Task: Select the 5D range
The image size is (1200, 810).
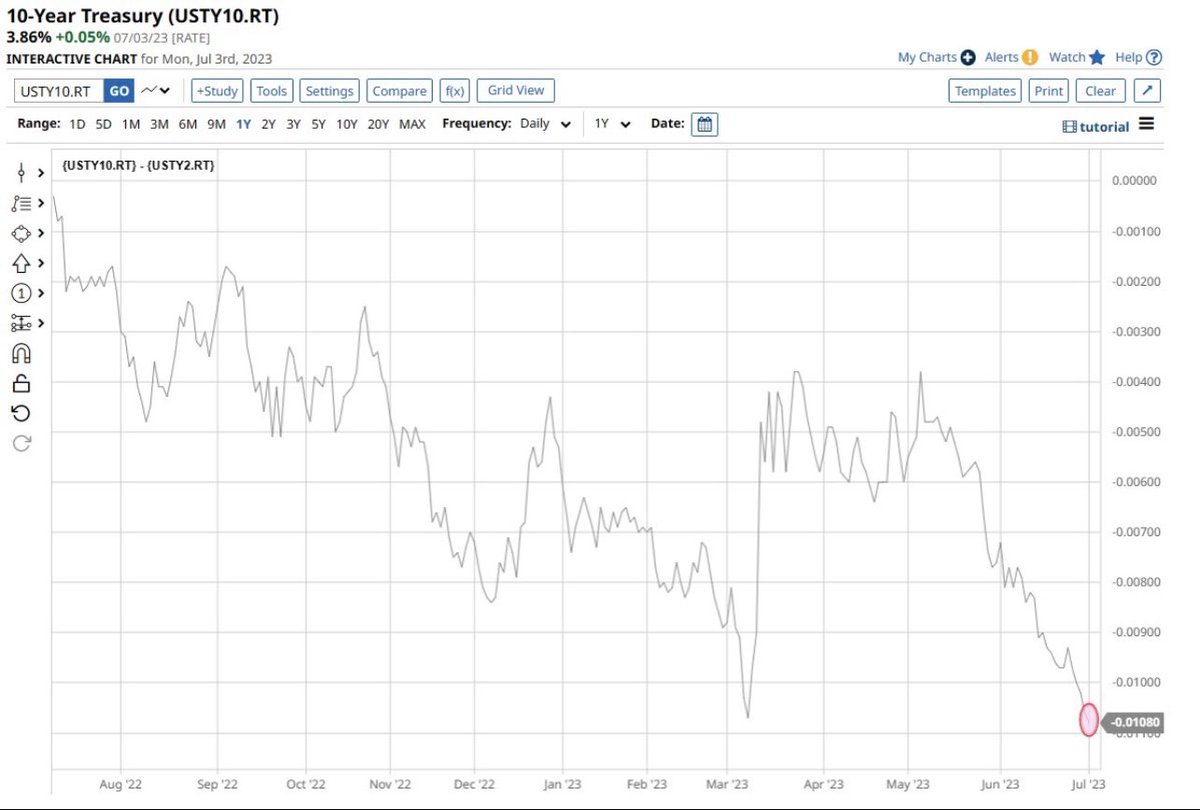Action: (x=104, y=124)
